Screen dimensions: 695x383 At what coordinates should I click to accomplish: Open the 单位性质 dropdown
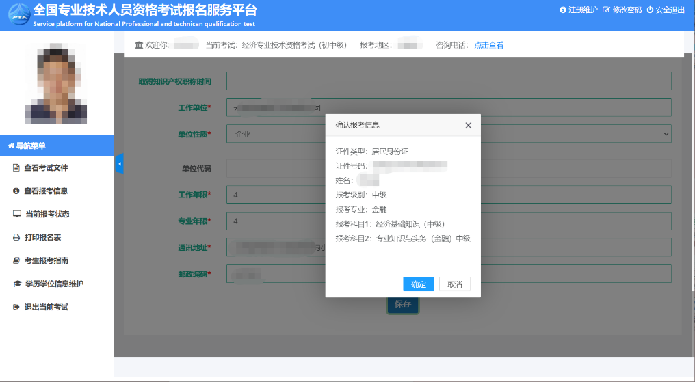click(x=449, y=134)
